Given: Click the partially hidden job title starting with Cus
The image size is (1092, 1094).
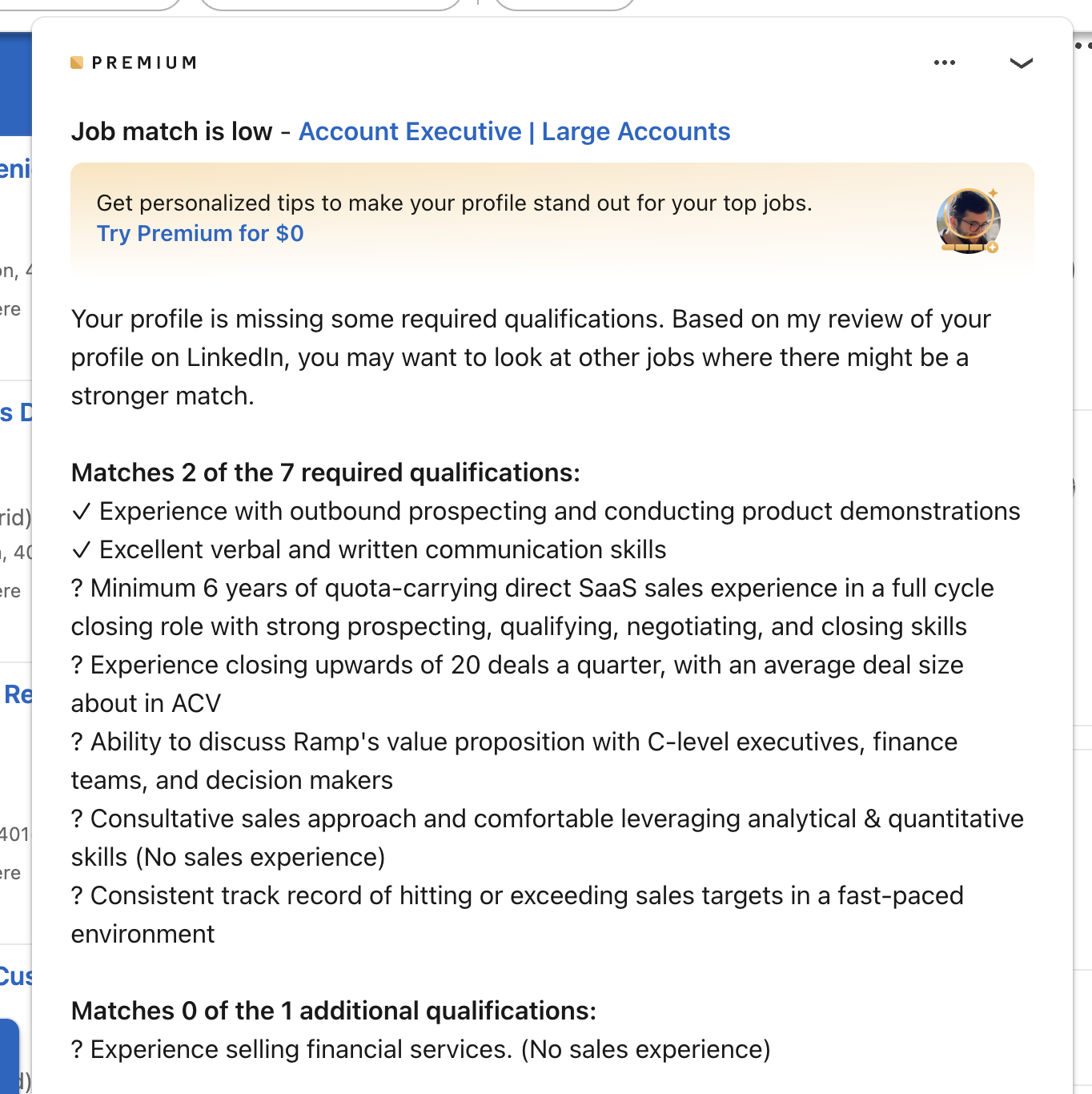Looking at the screenshot, I should point(16,976).
